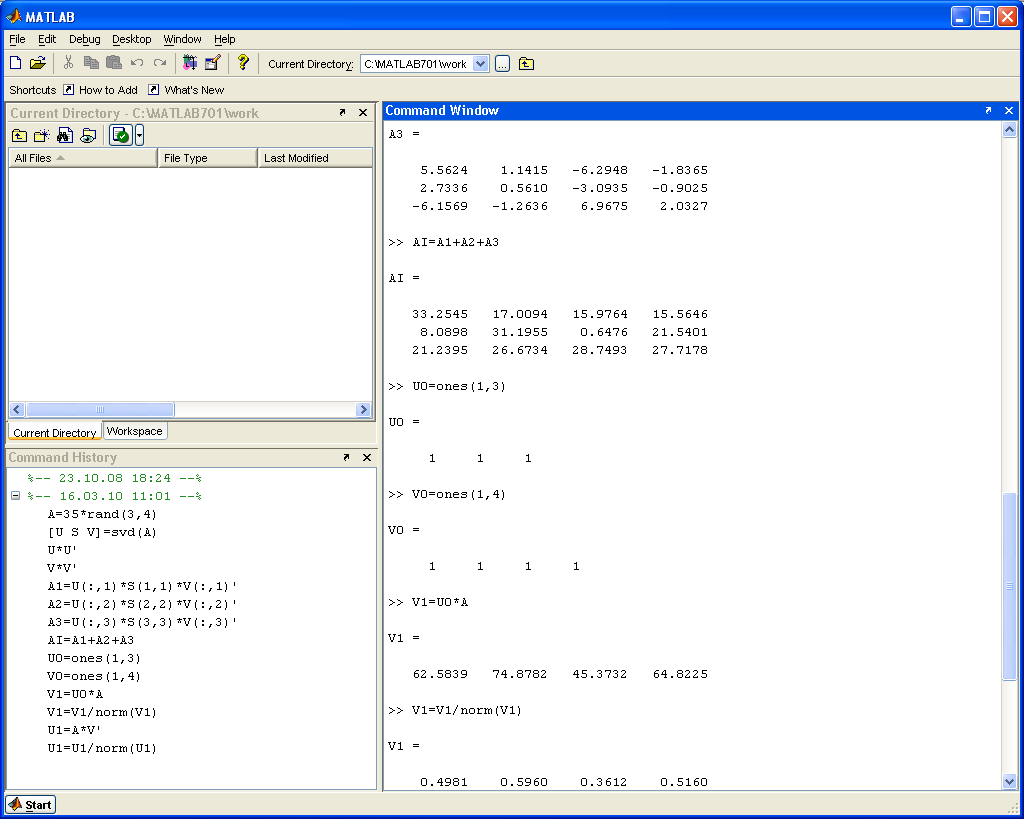1024x819 pixels.
Task: Switch to the Workspace tab
Action: pos(135,431)
